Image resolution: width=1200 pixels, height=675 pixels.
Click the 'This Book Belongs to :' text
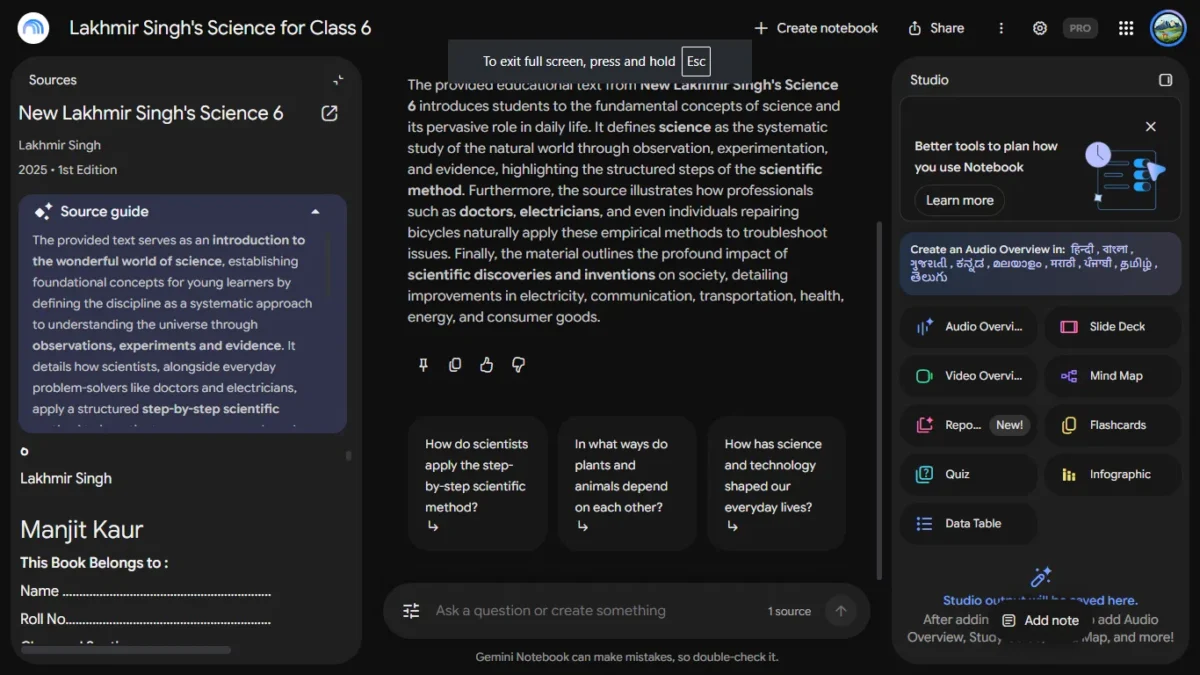click(x=94, y=563)
